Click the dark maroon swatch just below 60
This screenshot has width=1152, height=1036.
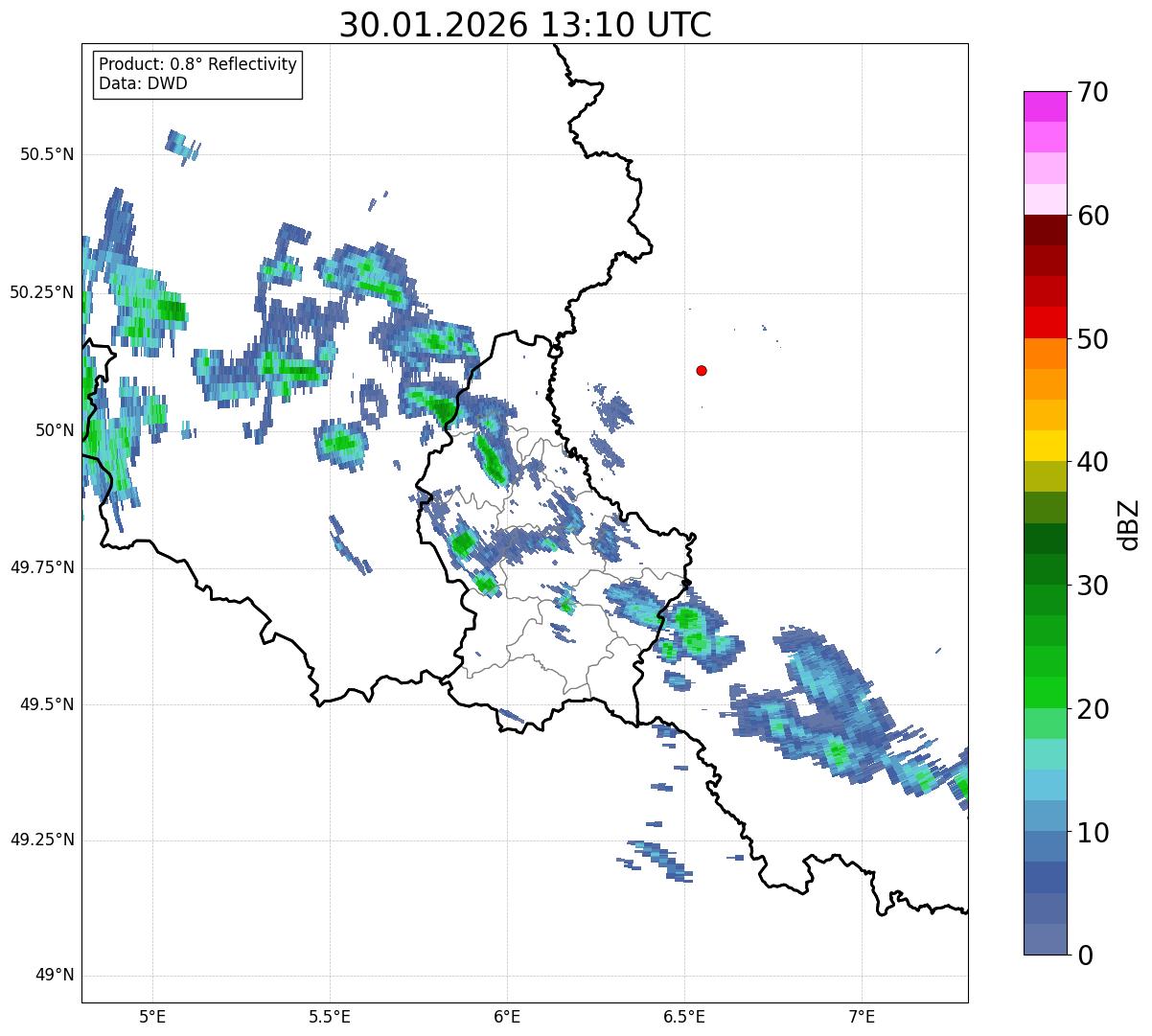point(1046,230)
